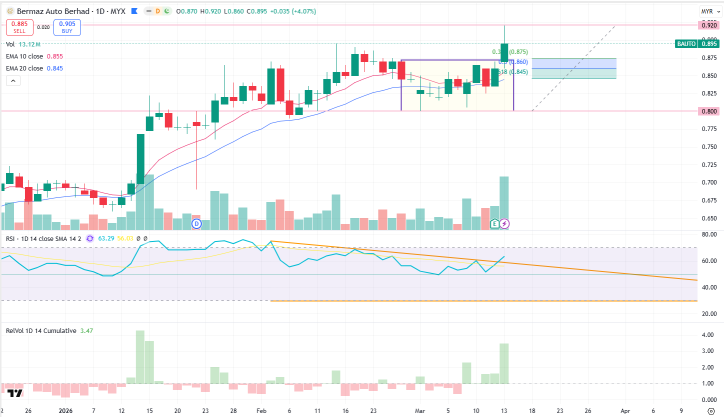Click the Bermaz Auto Berhad symbol logo
This screenshot has width=724, height=417.
point(10,11)
